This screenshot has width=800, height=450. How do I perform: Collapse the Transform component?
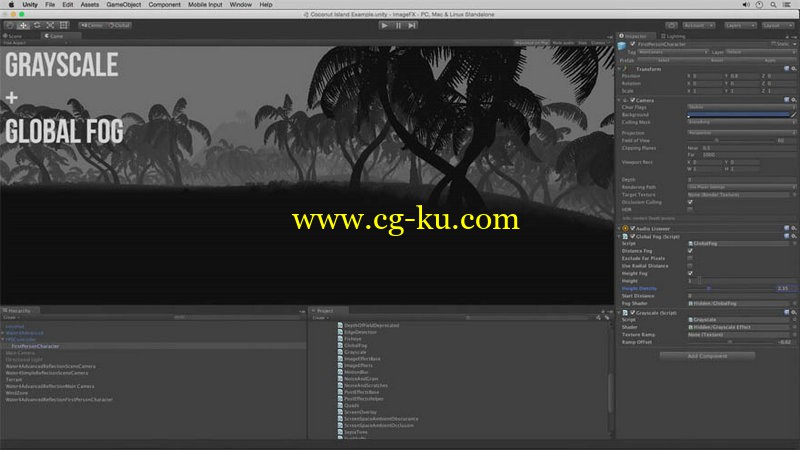[x=620, y=69]
